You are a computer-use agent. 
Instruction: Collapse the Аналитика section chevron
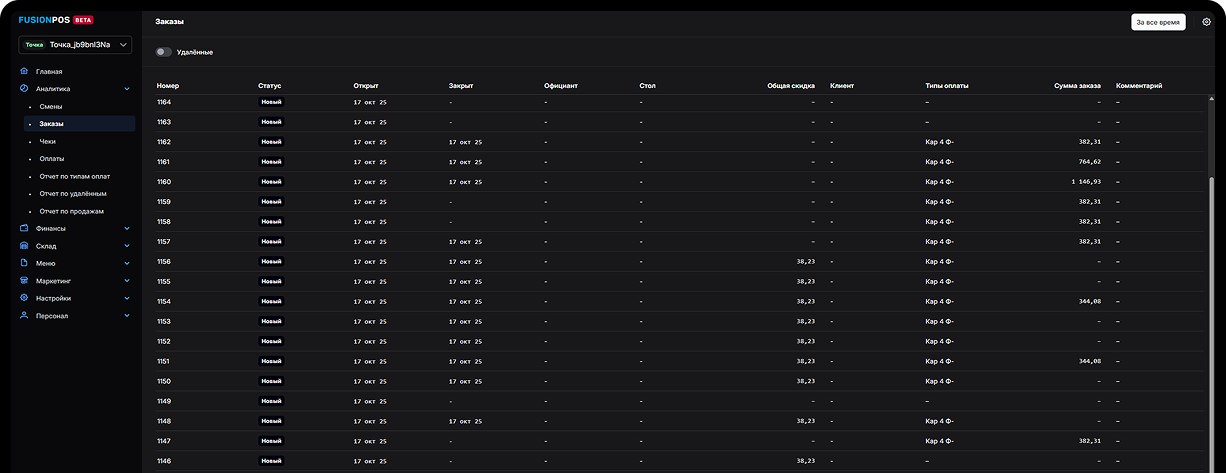(127, 89)
